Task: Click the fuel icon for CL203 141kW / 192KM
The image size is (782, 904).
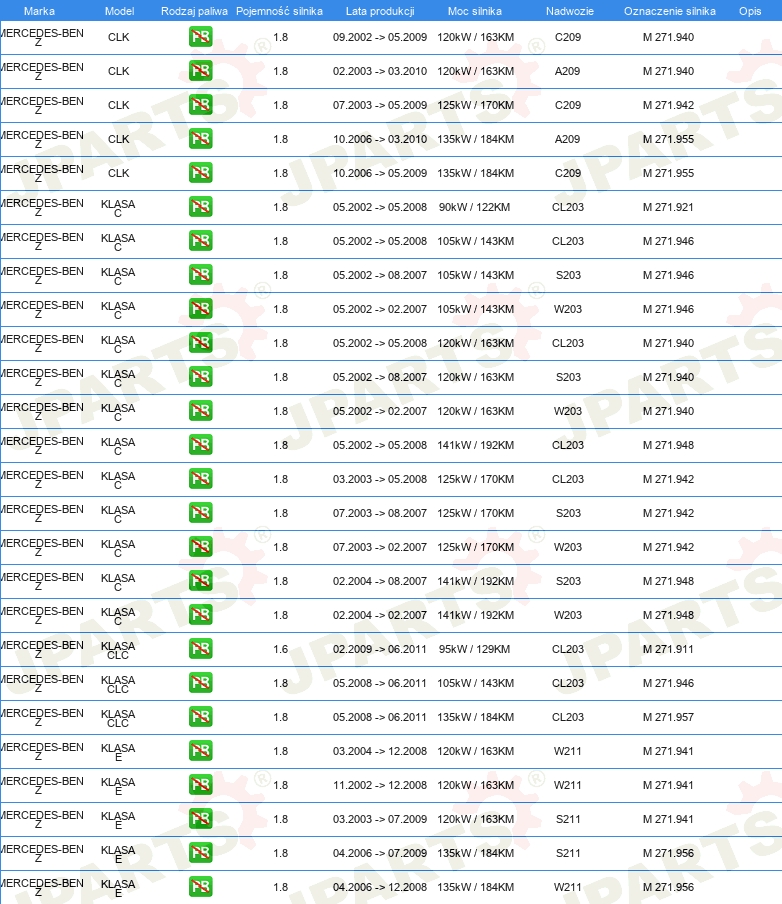Action: (201, 445)
